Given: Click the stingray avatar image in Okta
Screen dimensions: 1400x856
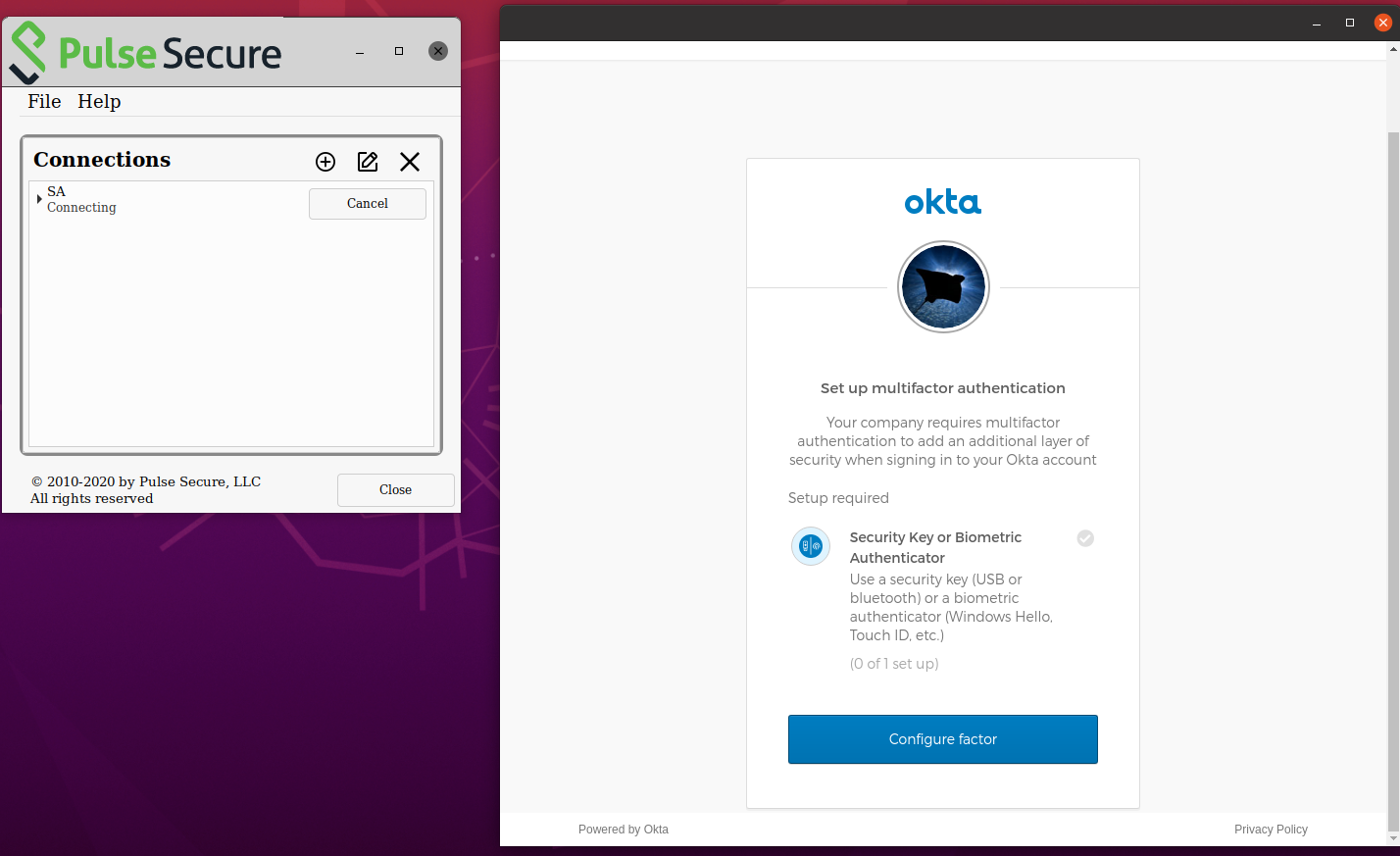Looking at the screenshot, I should coord(943,287).
